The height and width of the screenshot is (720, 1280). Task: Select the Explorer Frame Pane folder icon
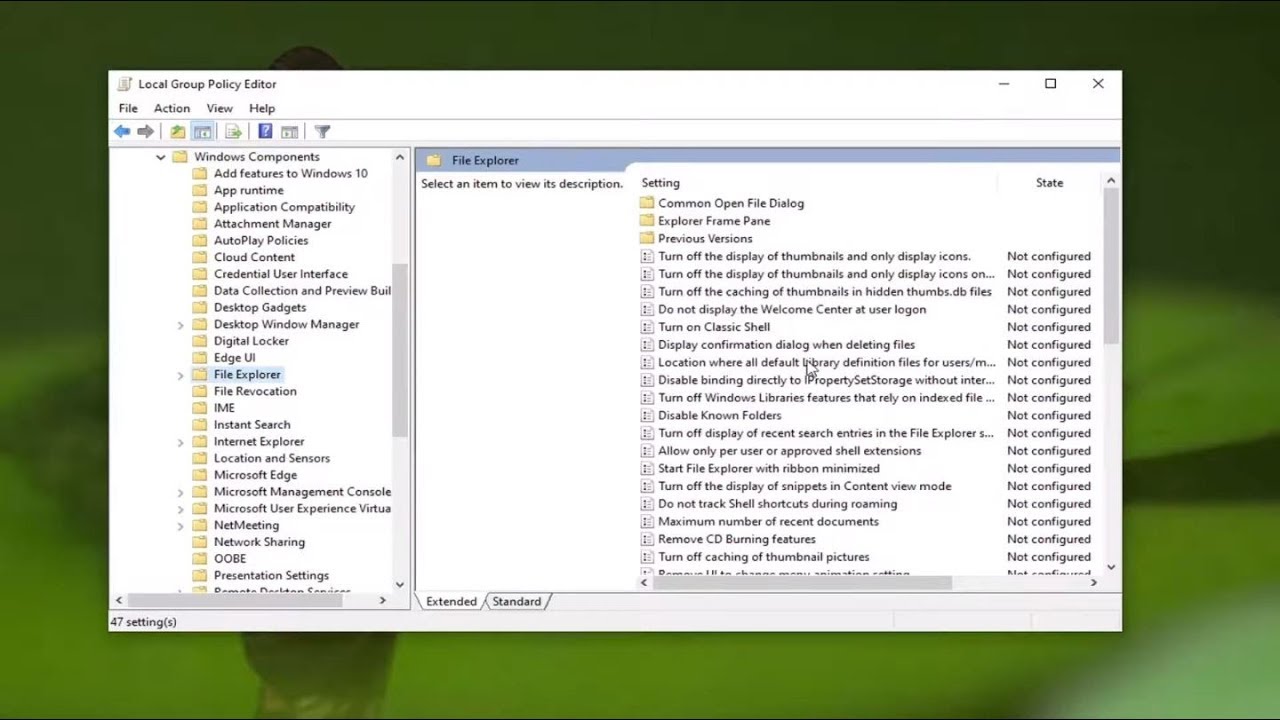click(x=647, y=221)
